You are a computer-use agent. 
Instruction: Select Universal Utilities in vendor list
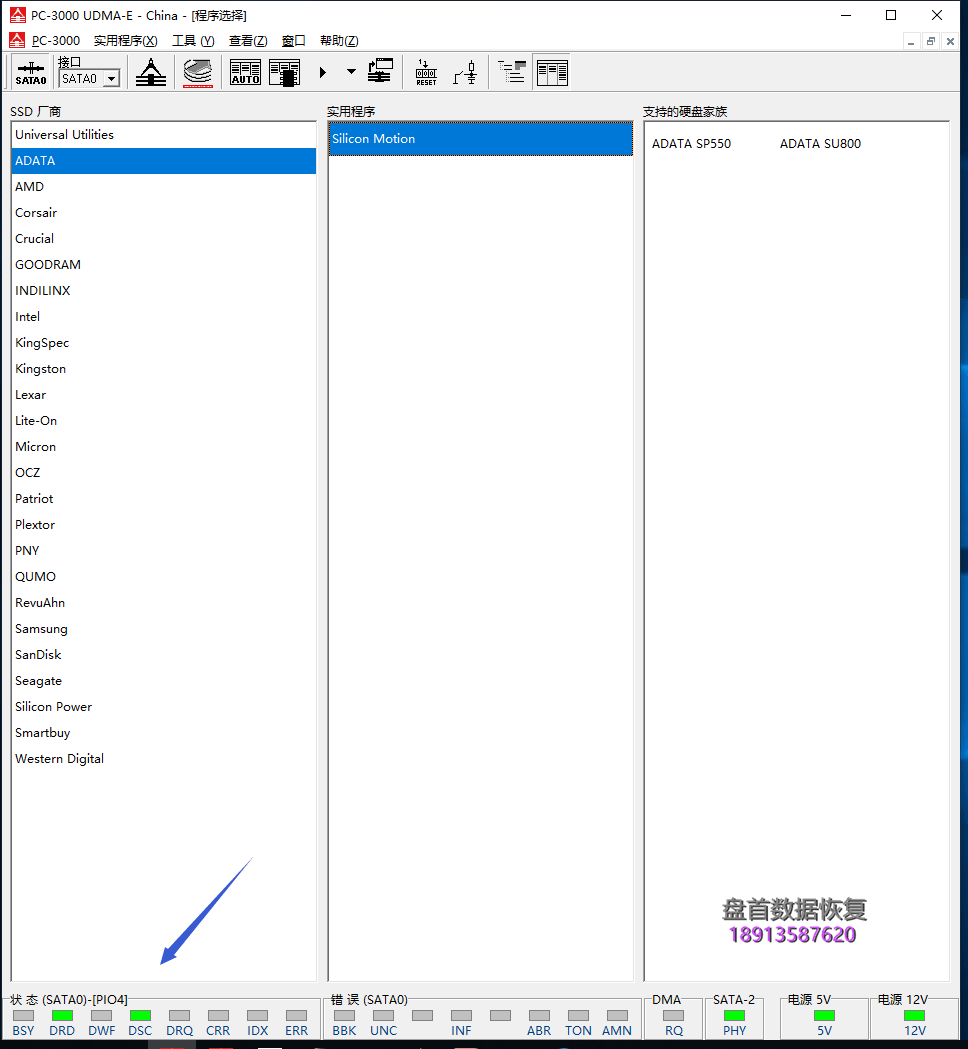click(164, 134)
